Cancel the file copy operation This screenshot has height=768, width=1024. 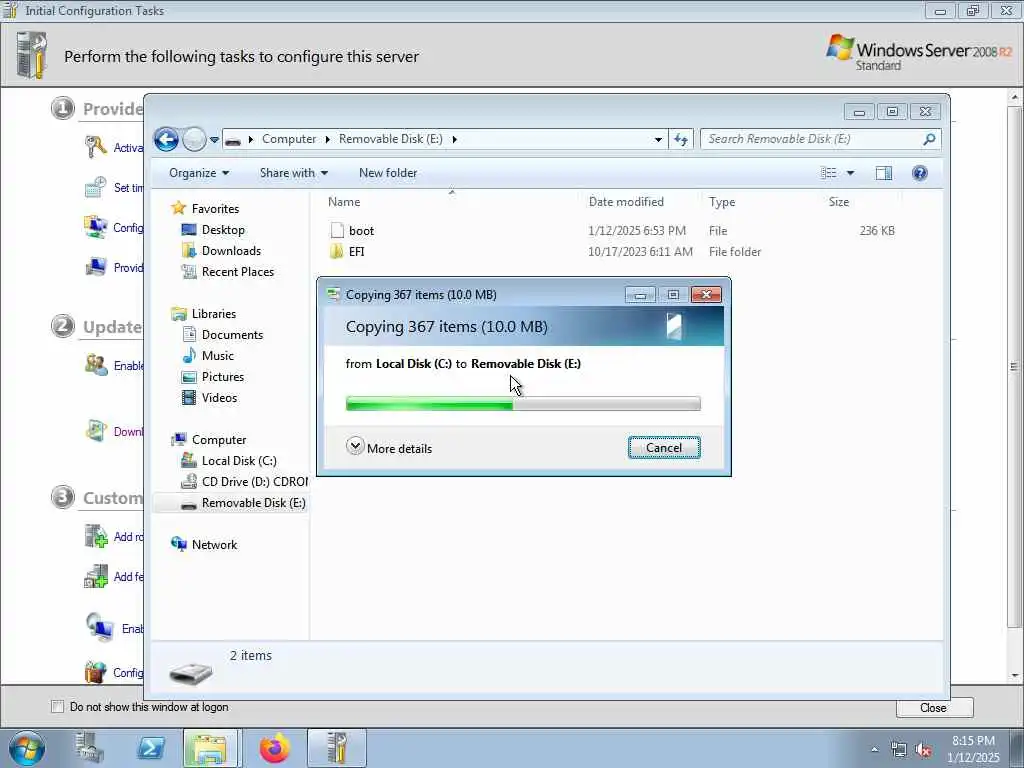coord(664,448)
